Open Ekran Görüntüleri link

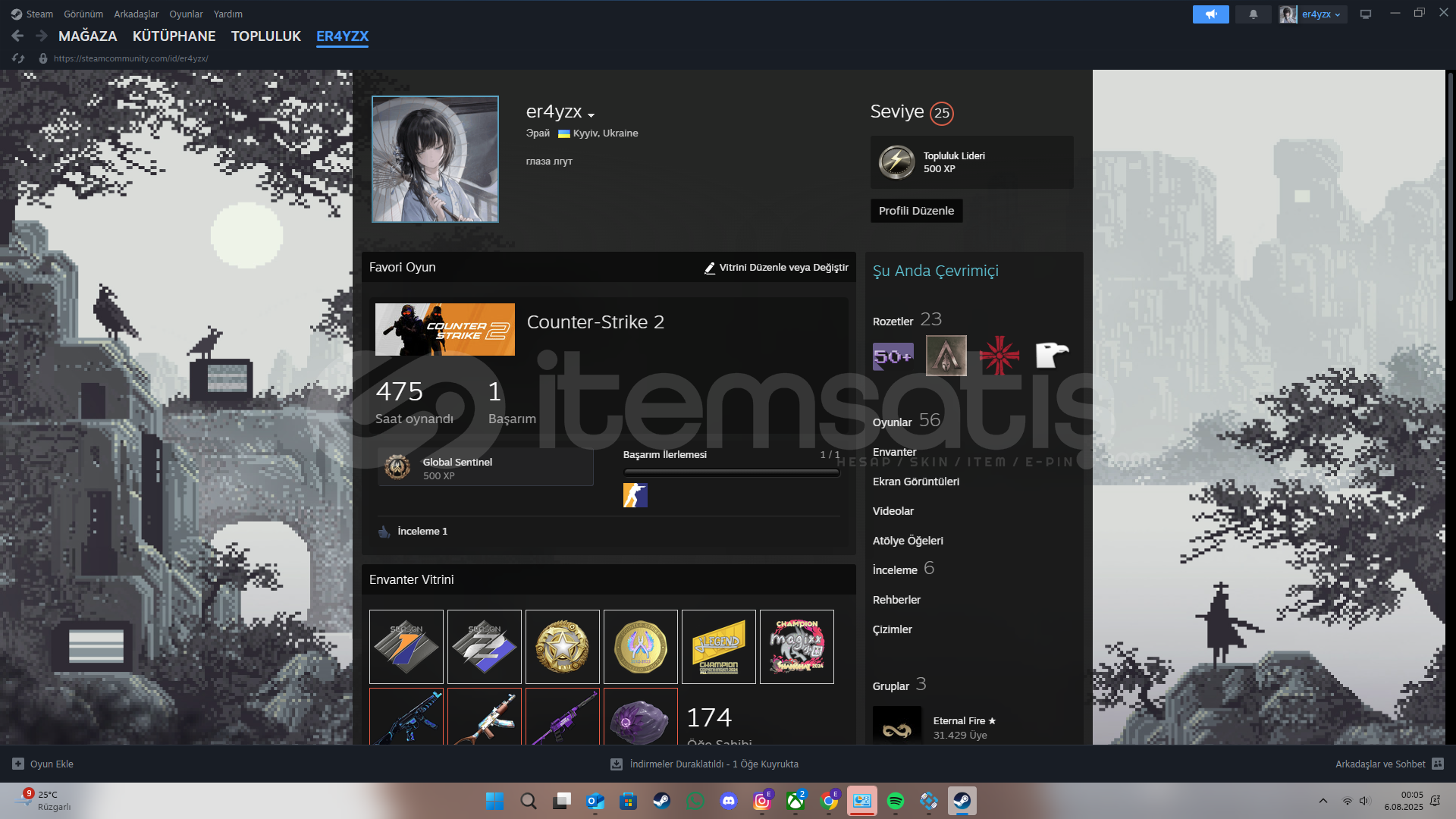915,482
